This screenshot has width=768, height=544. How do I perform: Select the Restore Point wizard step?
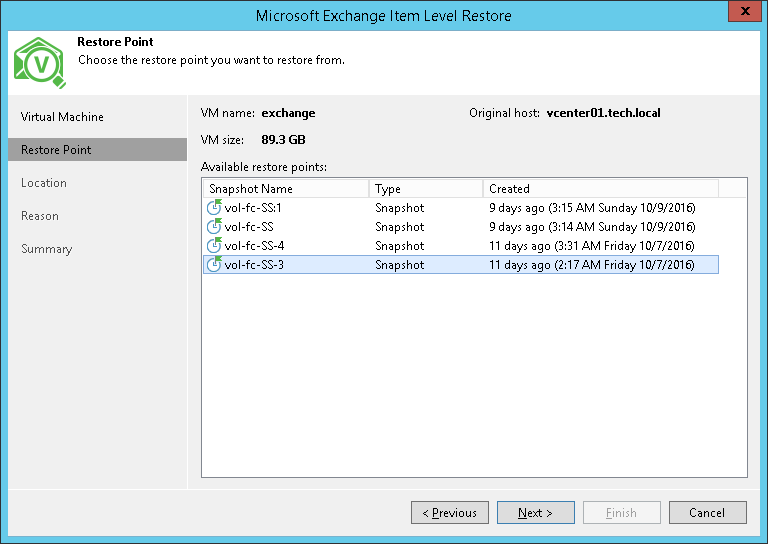coord(56,150)
